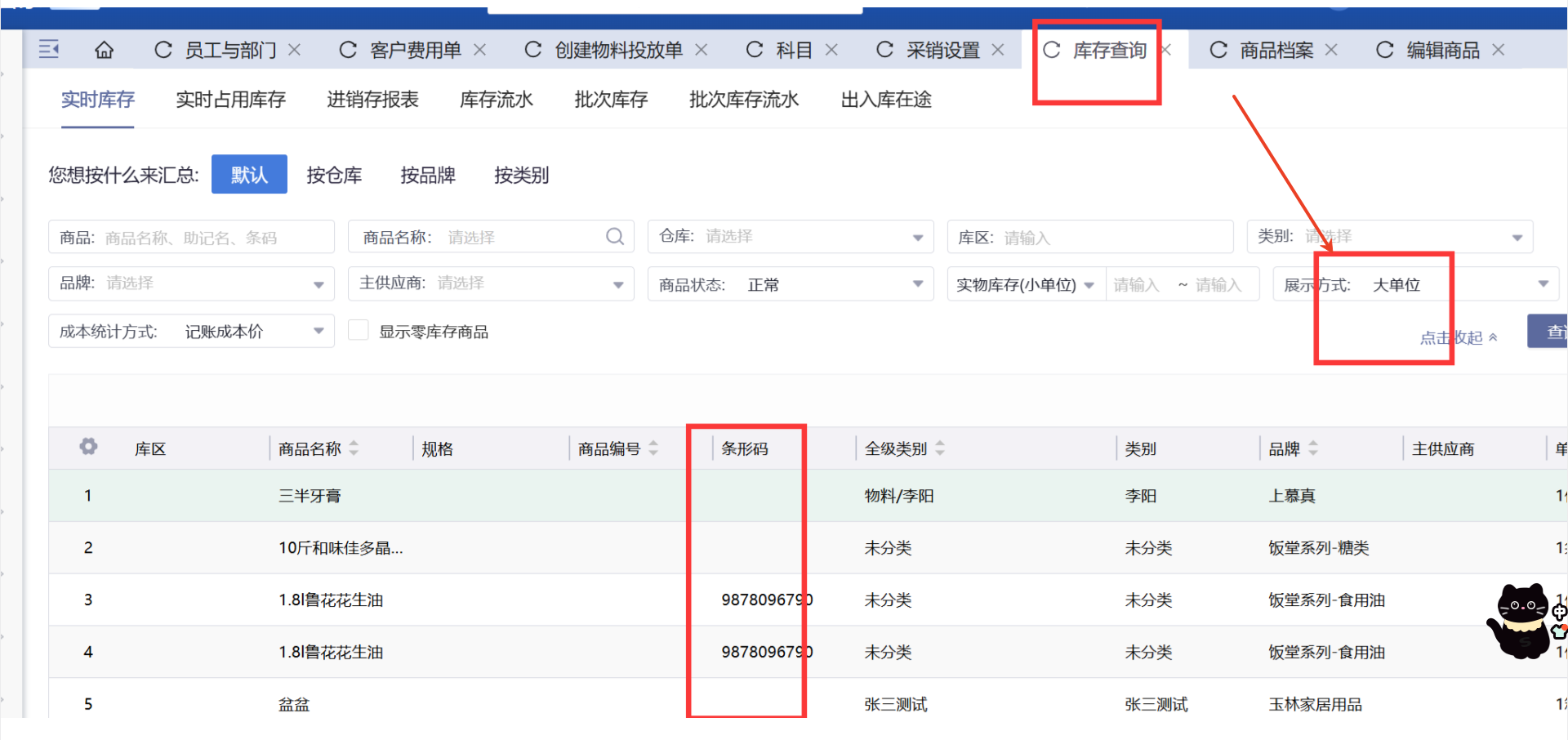Image resolution: width=1568 pixels, height=740 pixels.
Task: Sort the 全级类别 column
Action: [940, 448]
